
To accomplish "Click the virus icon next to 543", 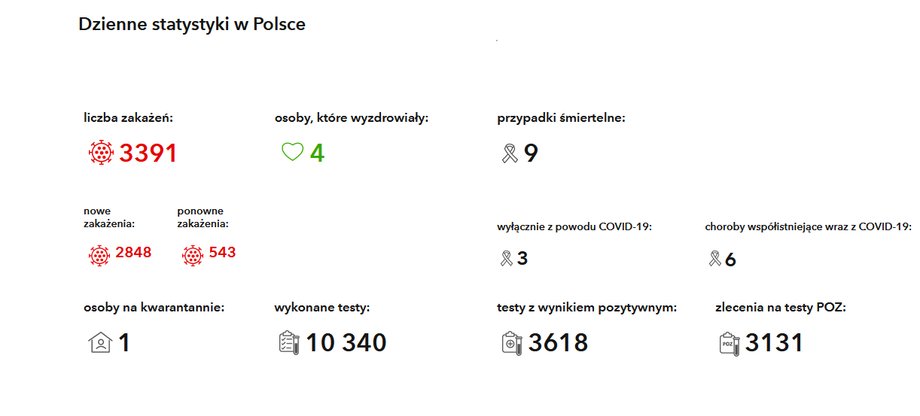I will click(x=192, y=256).
